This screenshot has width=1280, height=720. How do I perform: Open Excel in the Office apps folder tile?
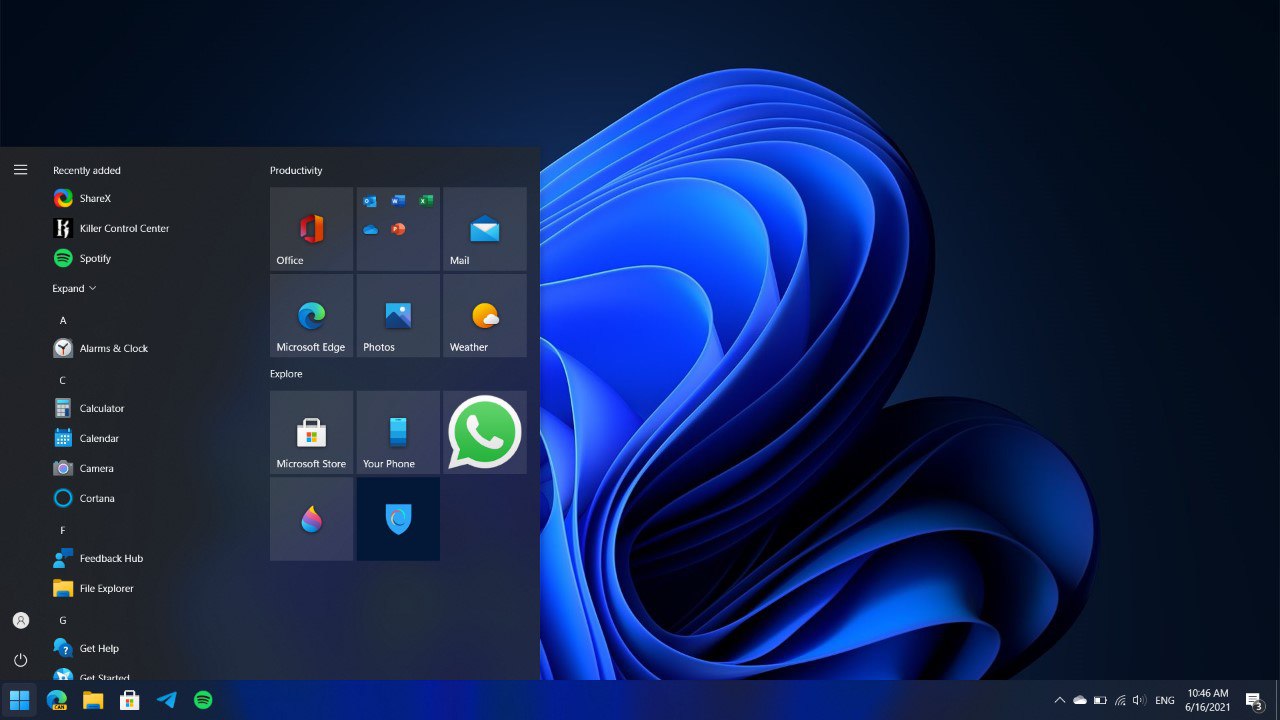pos(426,201)
